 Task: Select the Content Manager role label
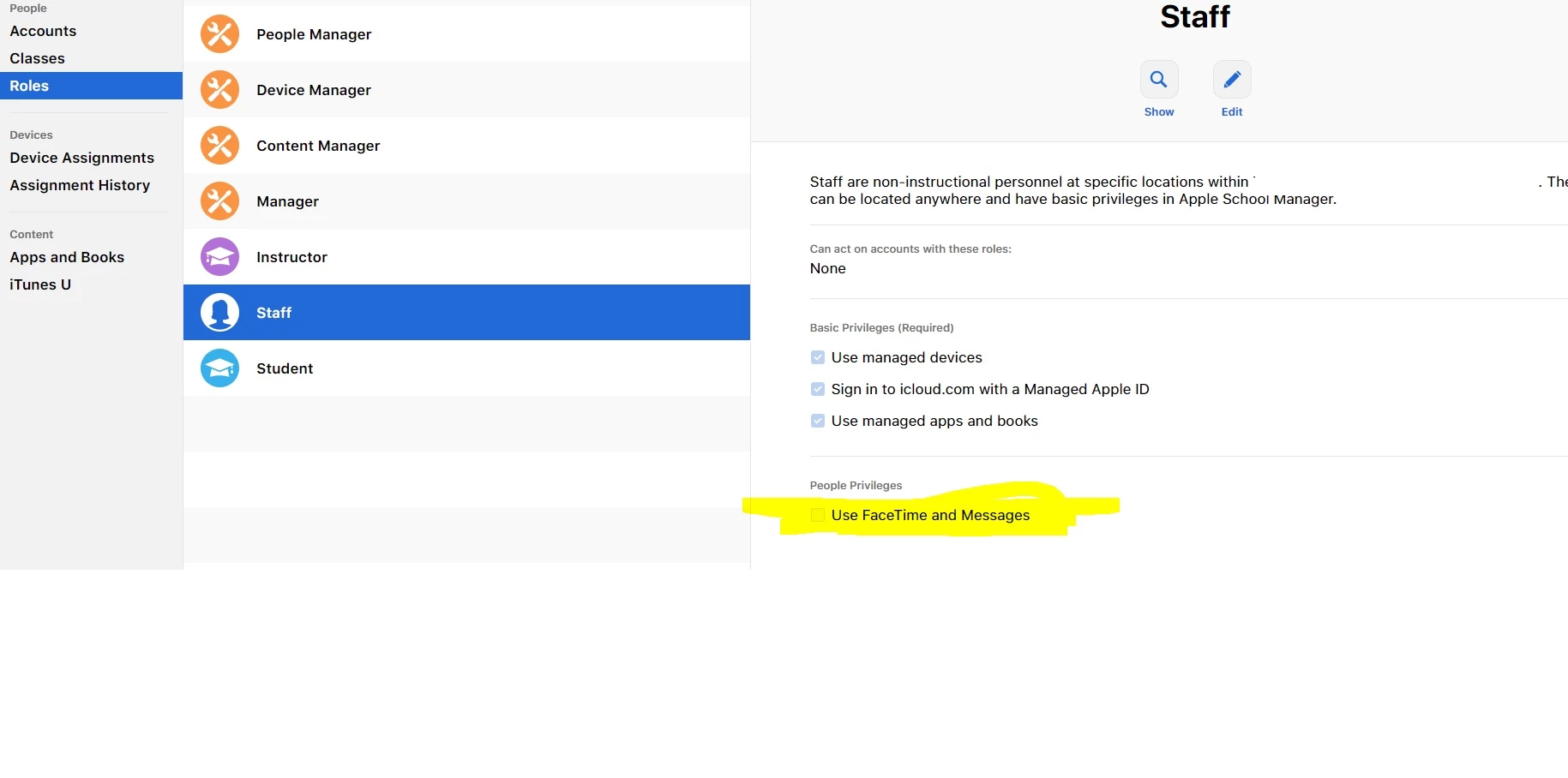(318, 146)
